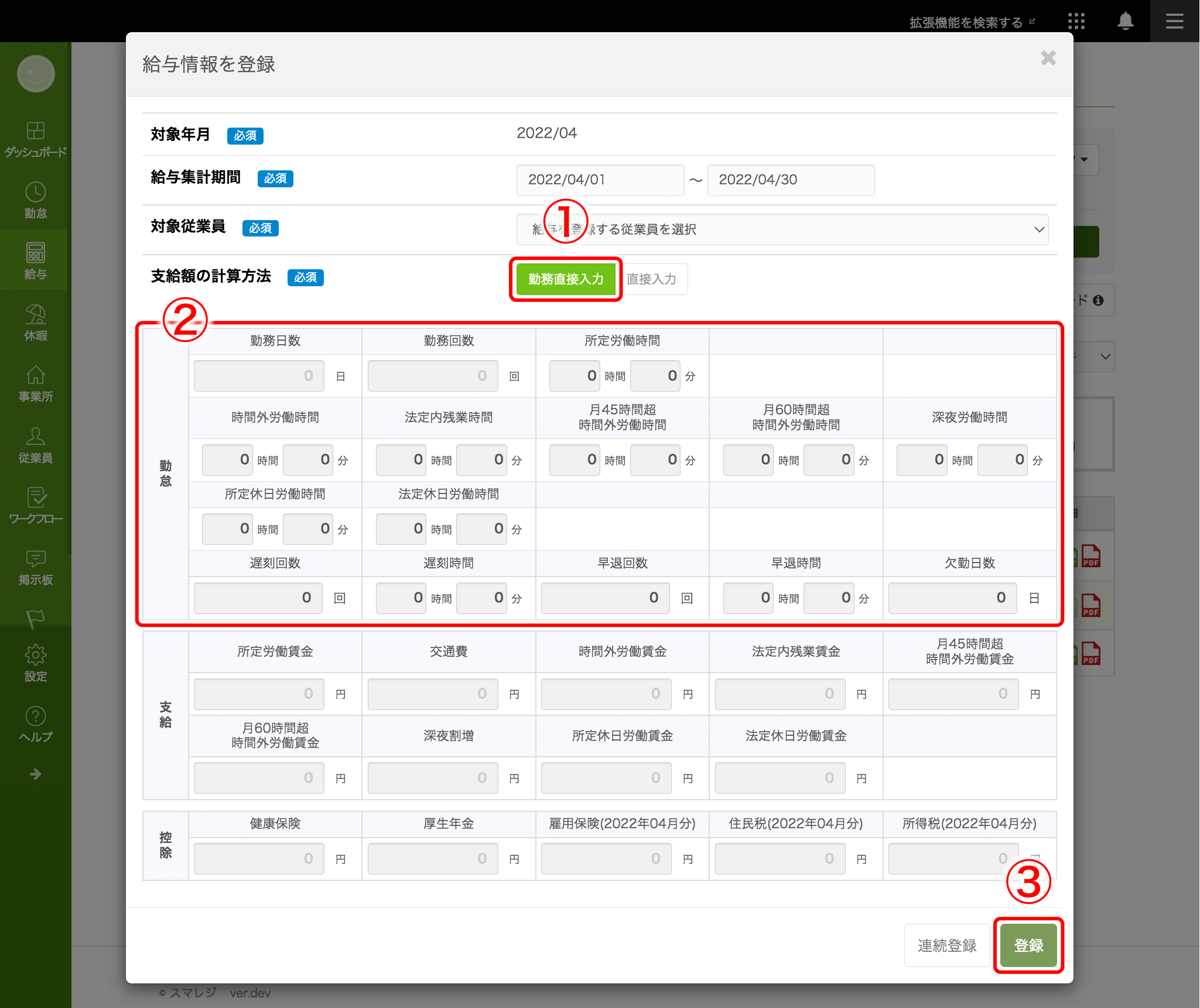Click the 月60時間超 時間外労働賃金 yen field
Viewport: 1200px width, 1008px height.
click(x=259, y=778)
